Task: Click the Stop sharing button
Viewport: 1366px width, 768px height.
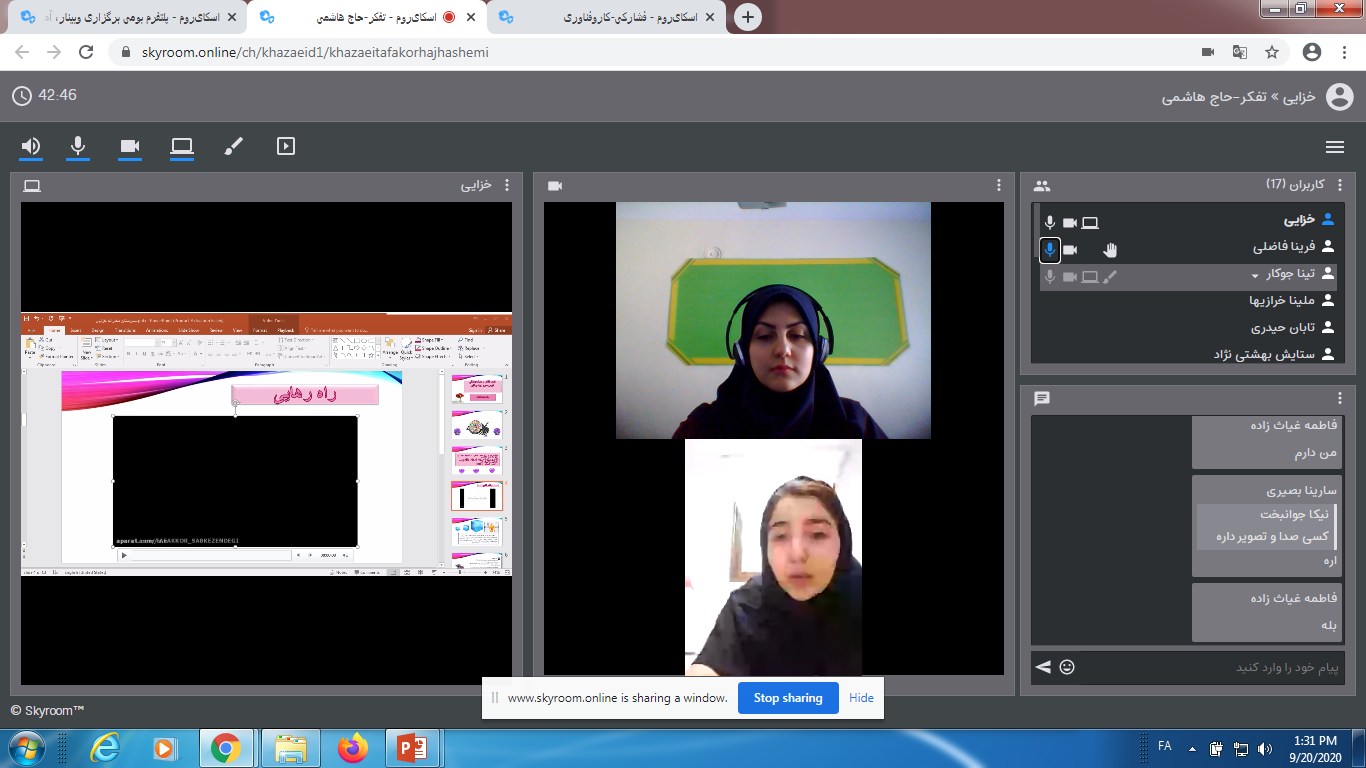Action: pyautogui.click(x=788, y=698)
